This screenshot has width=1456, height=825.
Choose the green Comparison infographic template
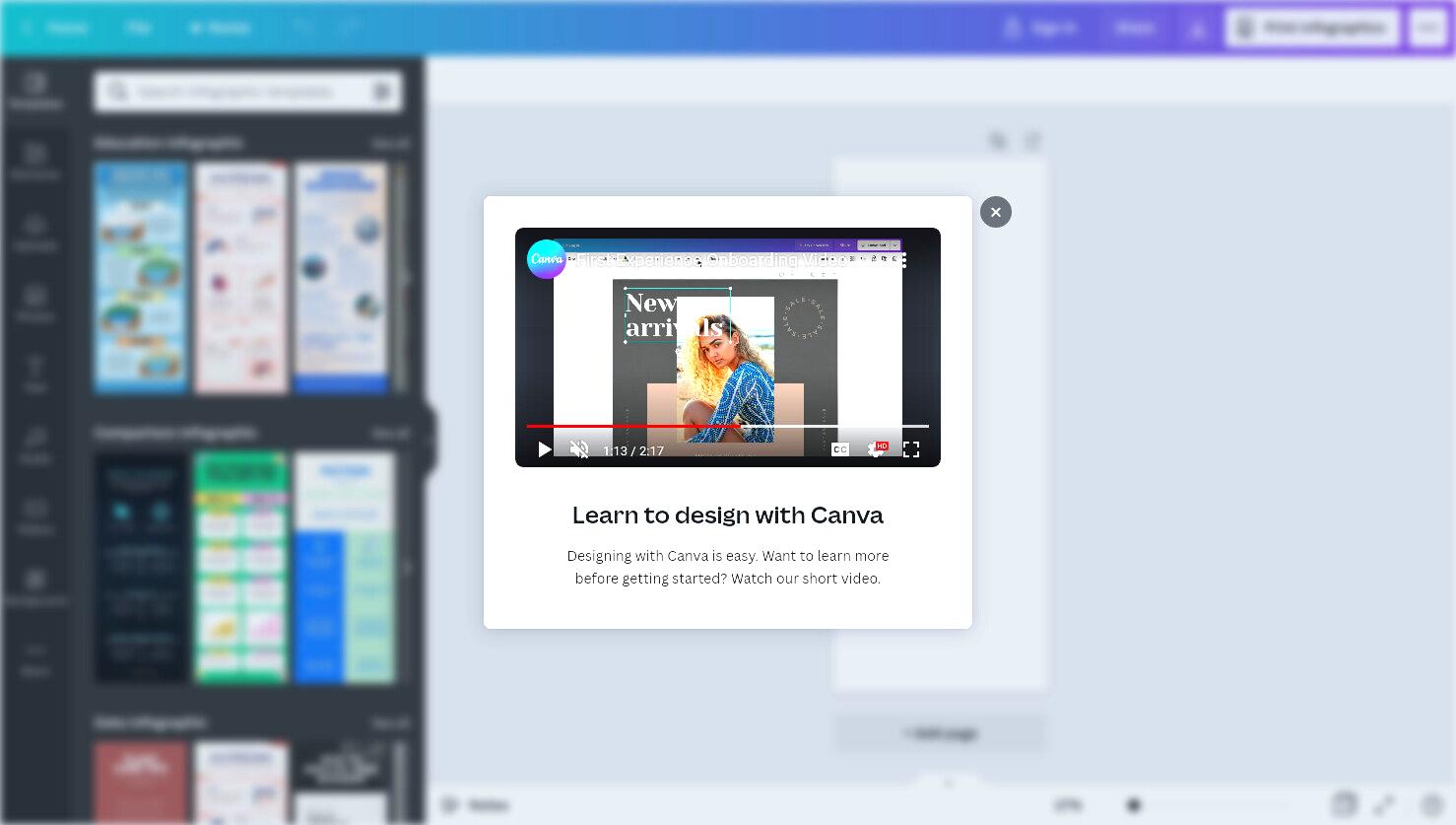241,568
